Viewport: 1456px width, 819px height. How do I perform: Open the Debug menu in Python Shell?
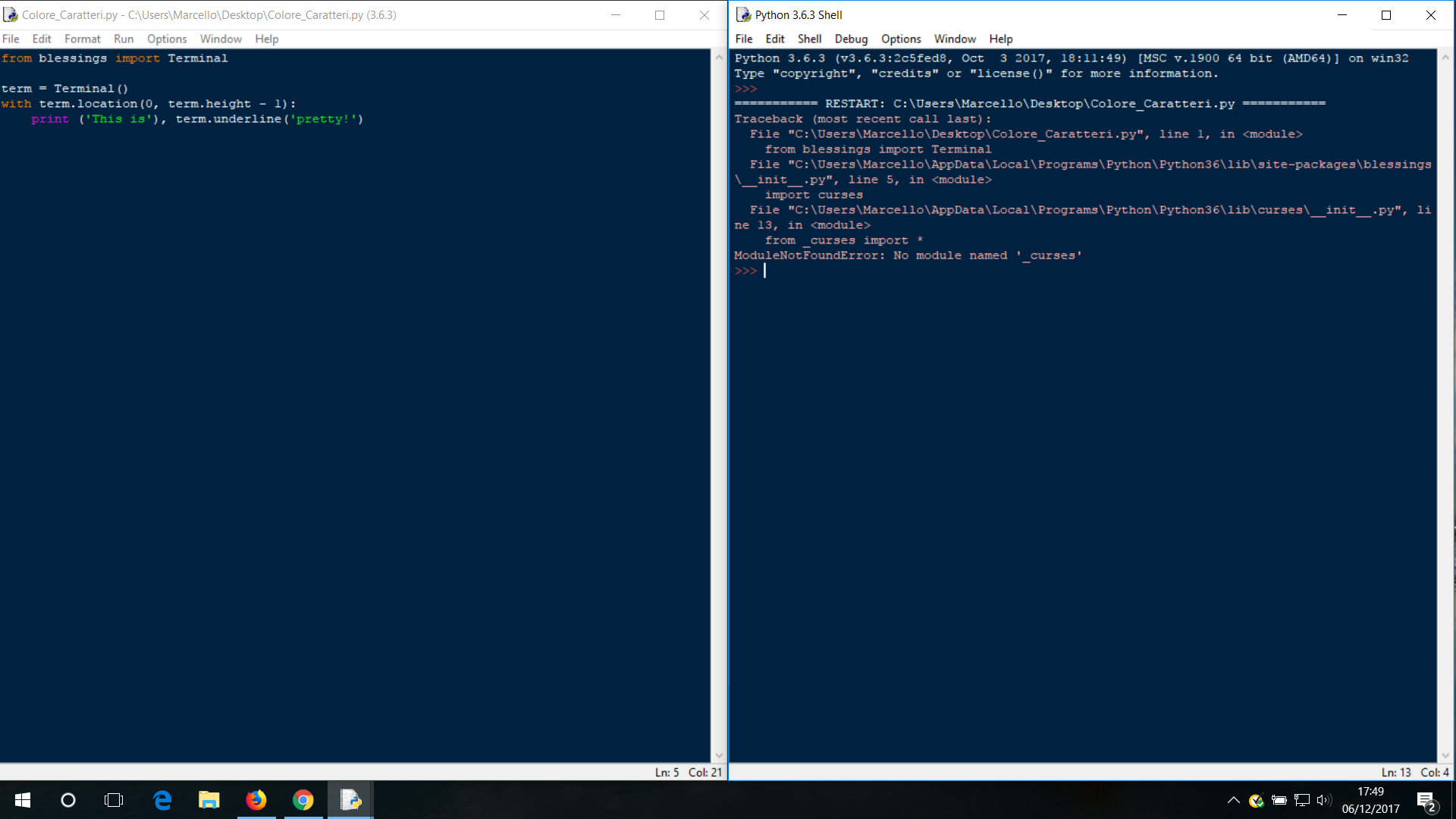click(x=851, y=39)
